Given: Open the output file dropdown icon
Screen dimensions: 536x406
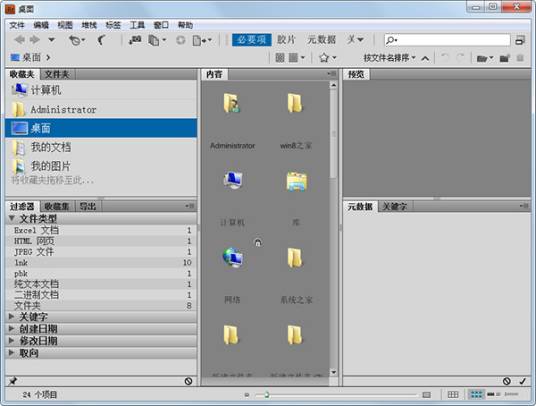Looking at the screenshot, I should point(202,41).
